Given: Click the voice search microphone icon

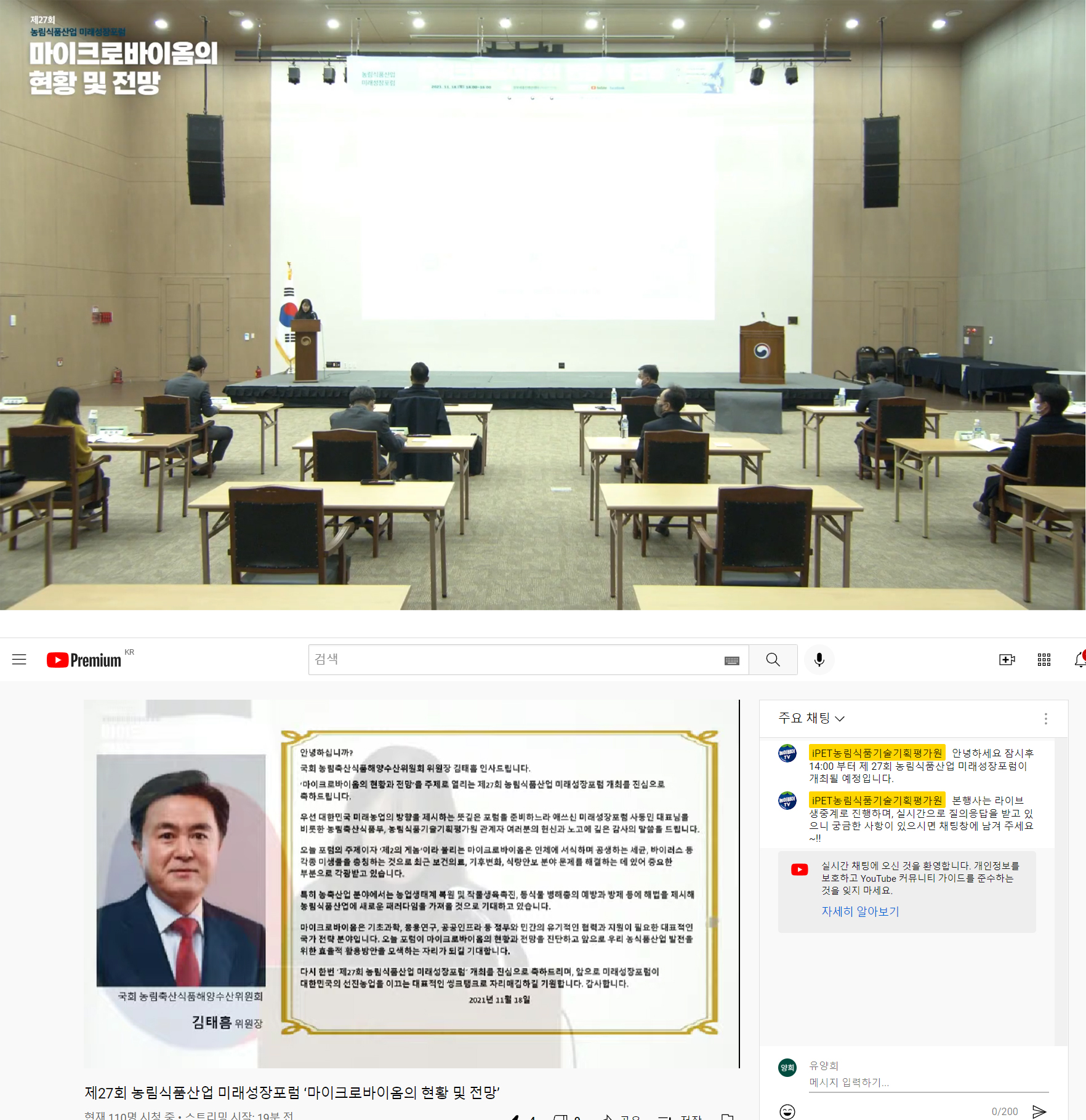Looking at the screenshot, I should click(x=819, y=659).
